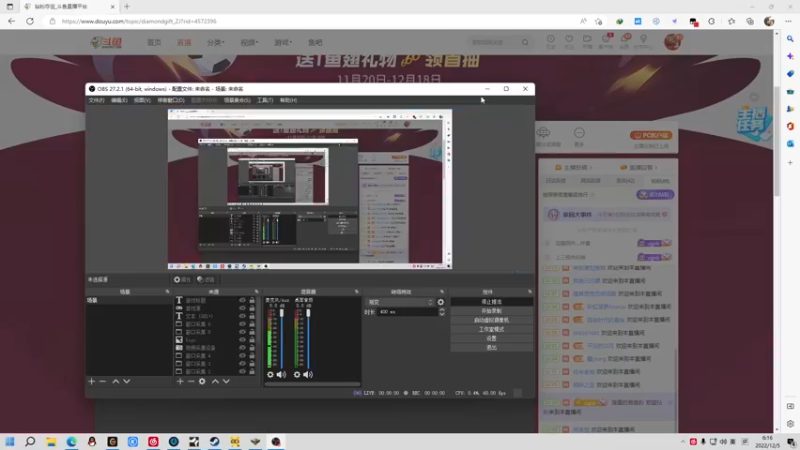Open OBS 停靠窗口(D) menu

171,101
